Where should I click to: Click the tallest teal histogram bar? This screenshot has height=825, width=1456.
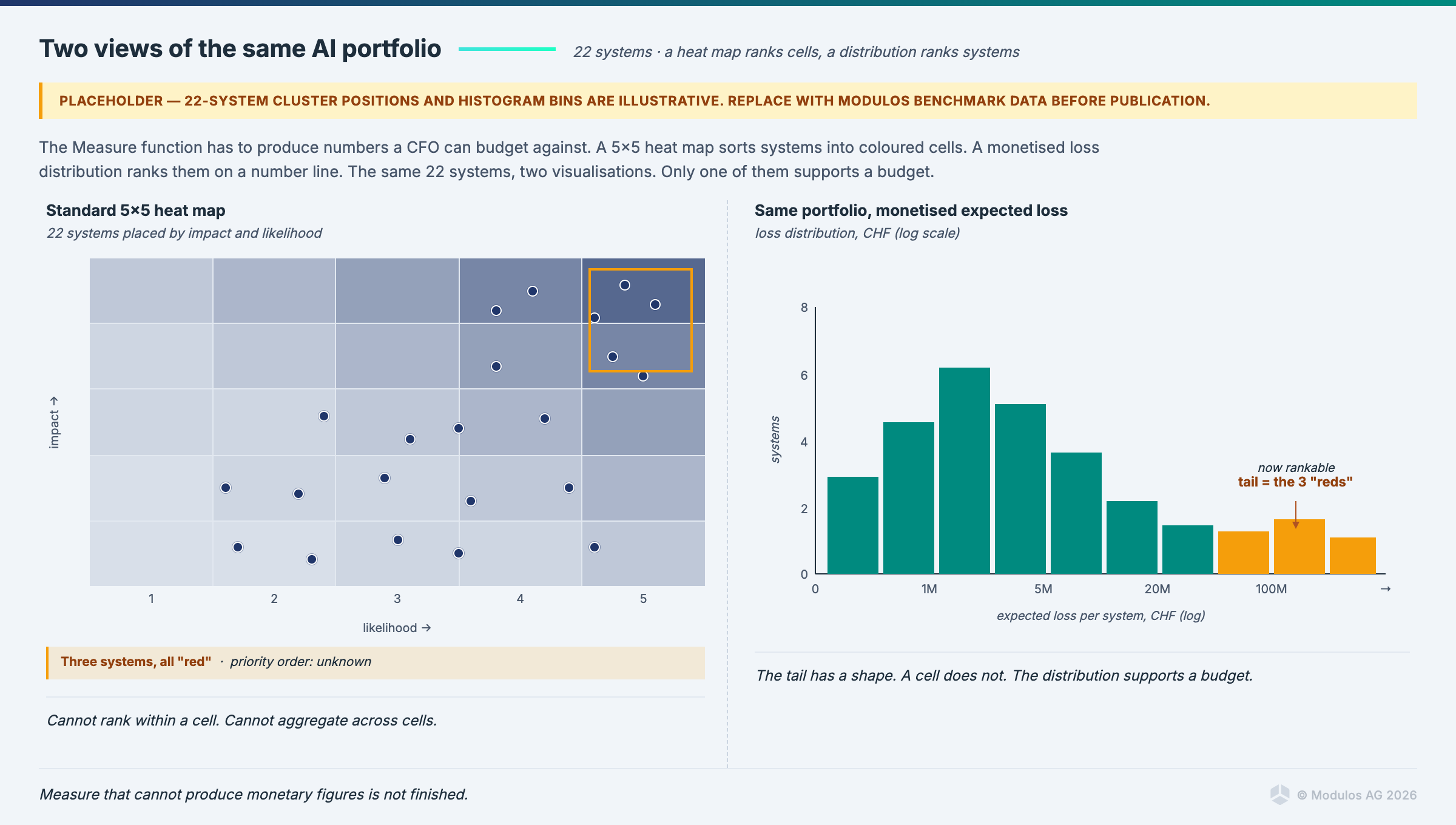click(964, 470)
